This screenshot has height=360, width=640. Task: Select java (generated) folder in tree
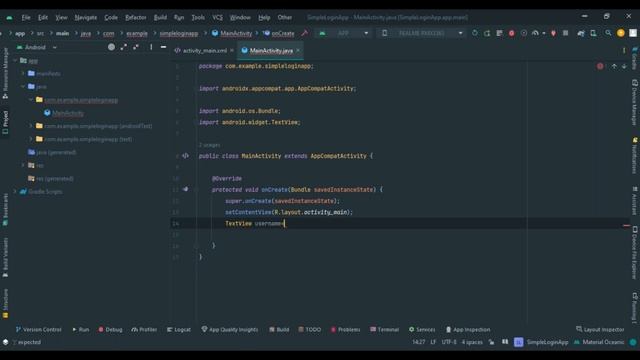pyautogui.click(x=52, y=152)
